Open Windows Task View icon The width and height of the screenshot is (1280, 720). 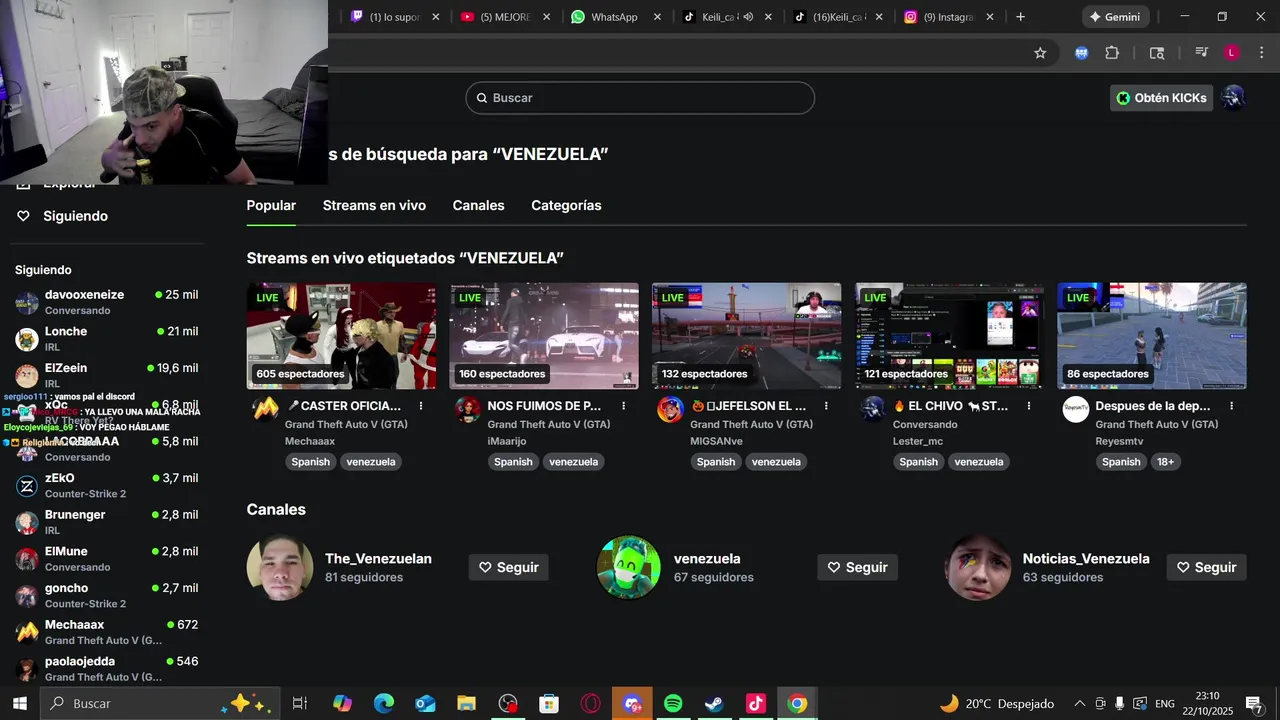299,704
